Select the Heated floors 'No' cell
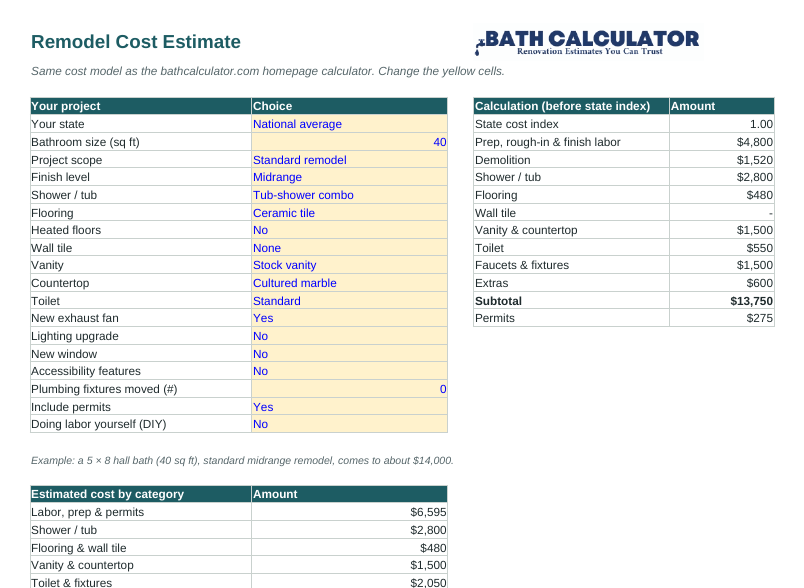The height and width of the screenshot is (588, 804). [349, 230]
